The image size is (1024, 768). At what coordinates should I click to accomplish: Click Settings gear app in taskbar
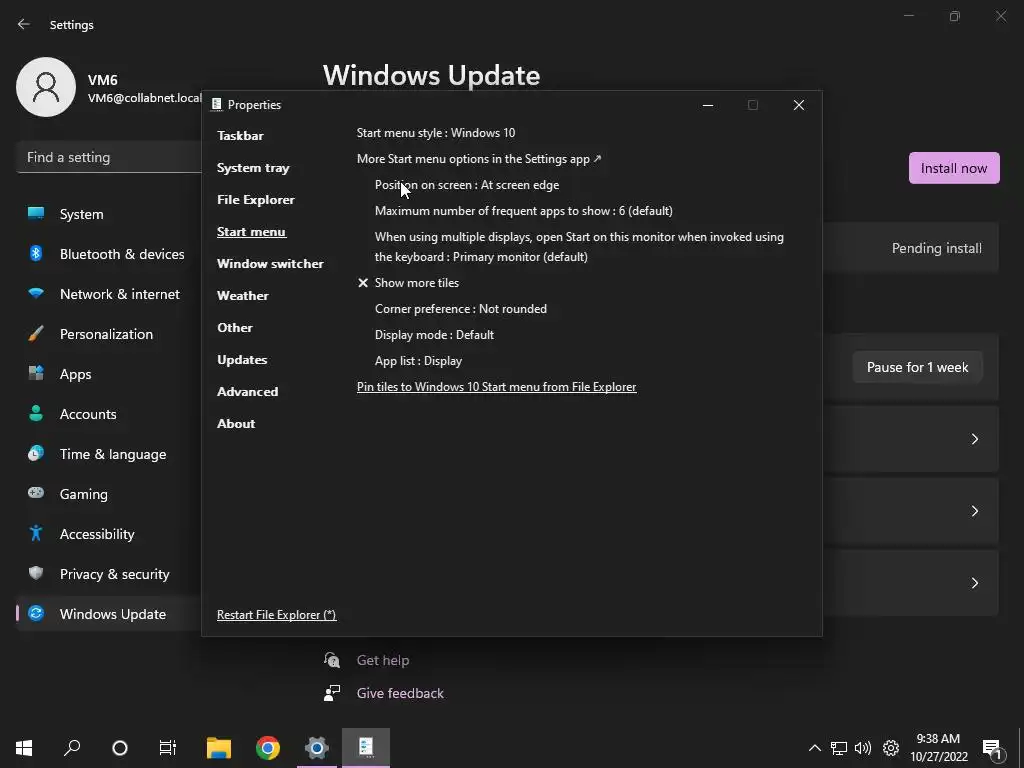coord(317,748)
